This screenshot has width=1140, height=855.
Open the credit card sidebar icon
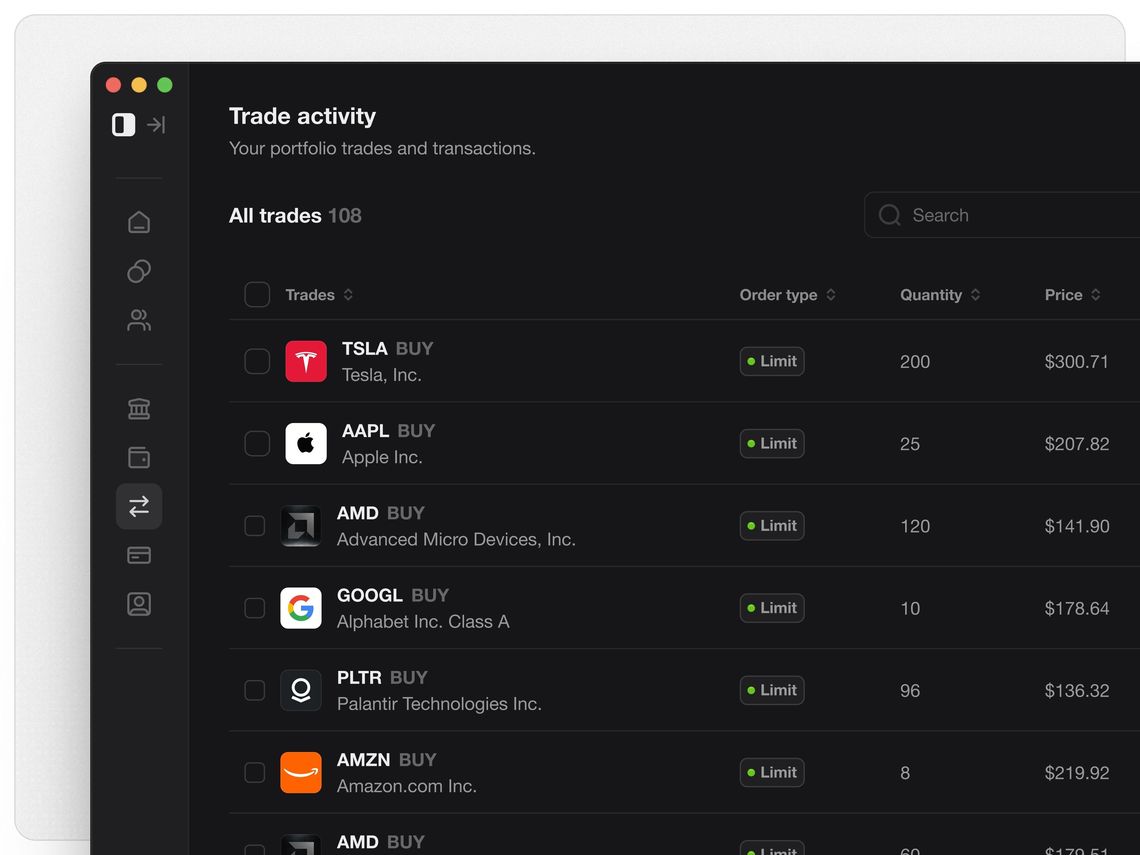139,555
